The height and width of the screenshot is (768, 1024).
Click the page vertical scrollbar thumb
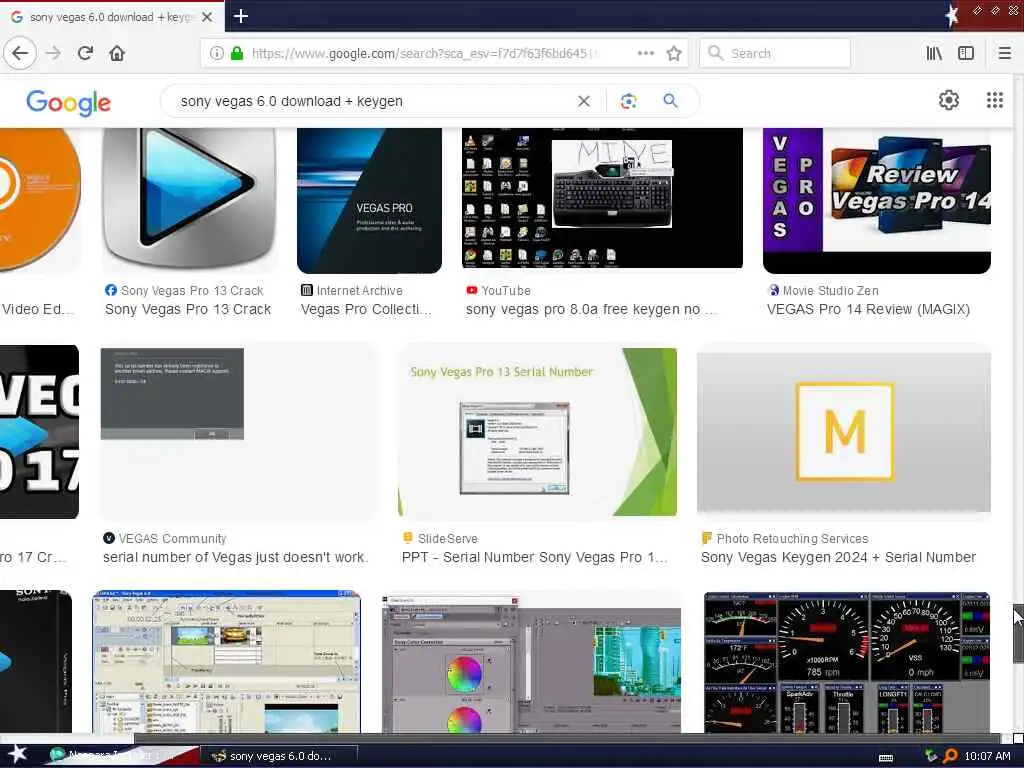(1018, 634)
